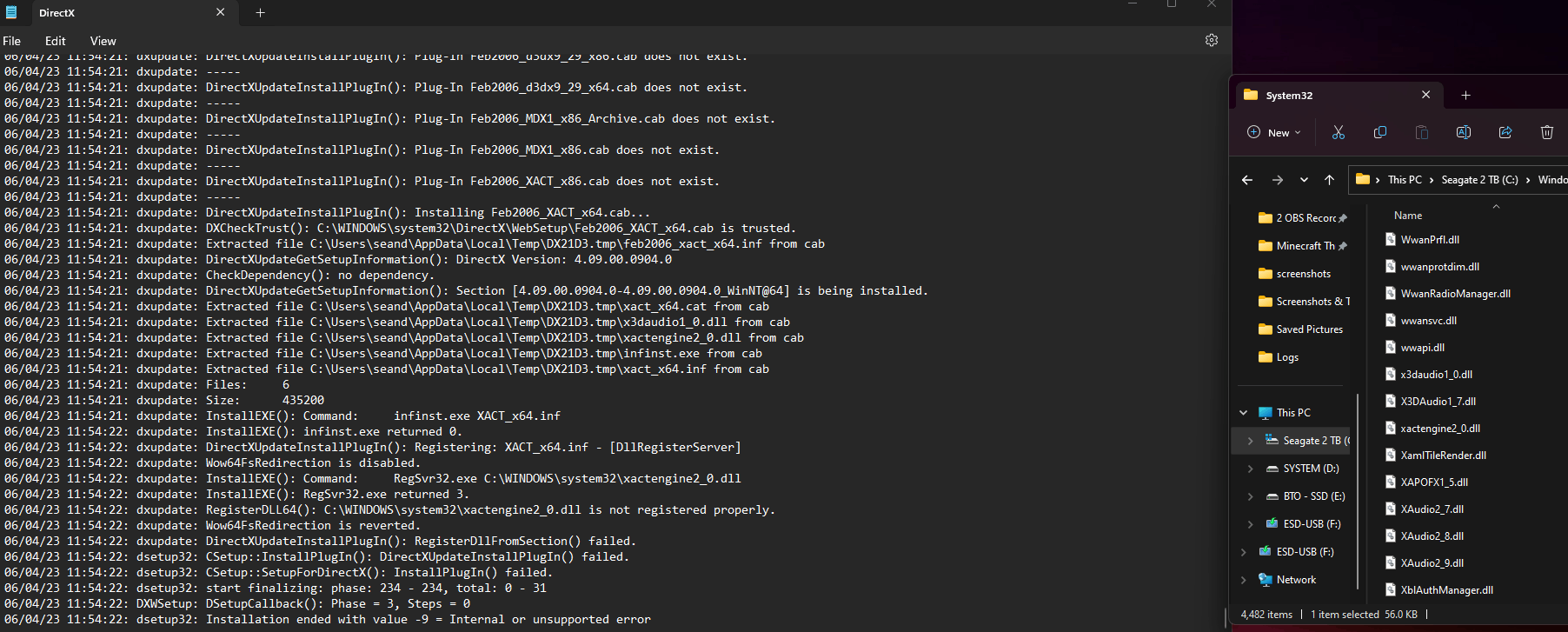Viewport: 1568px width, 632px height.
Task: Click the navigation pane vertical scrollbar
Action: tap(1357, 491)
